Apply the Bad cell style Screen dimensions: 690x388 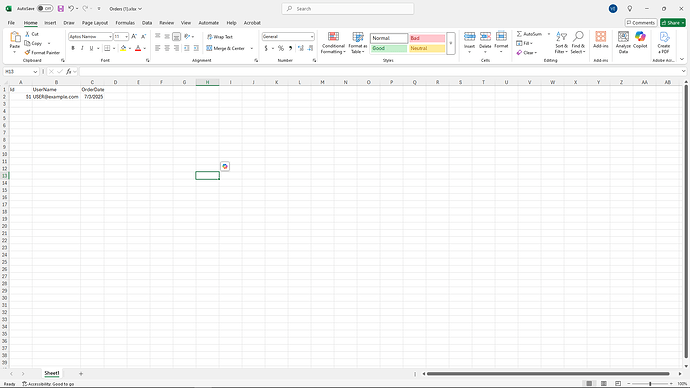click(427, 38)
